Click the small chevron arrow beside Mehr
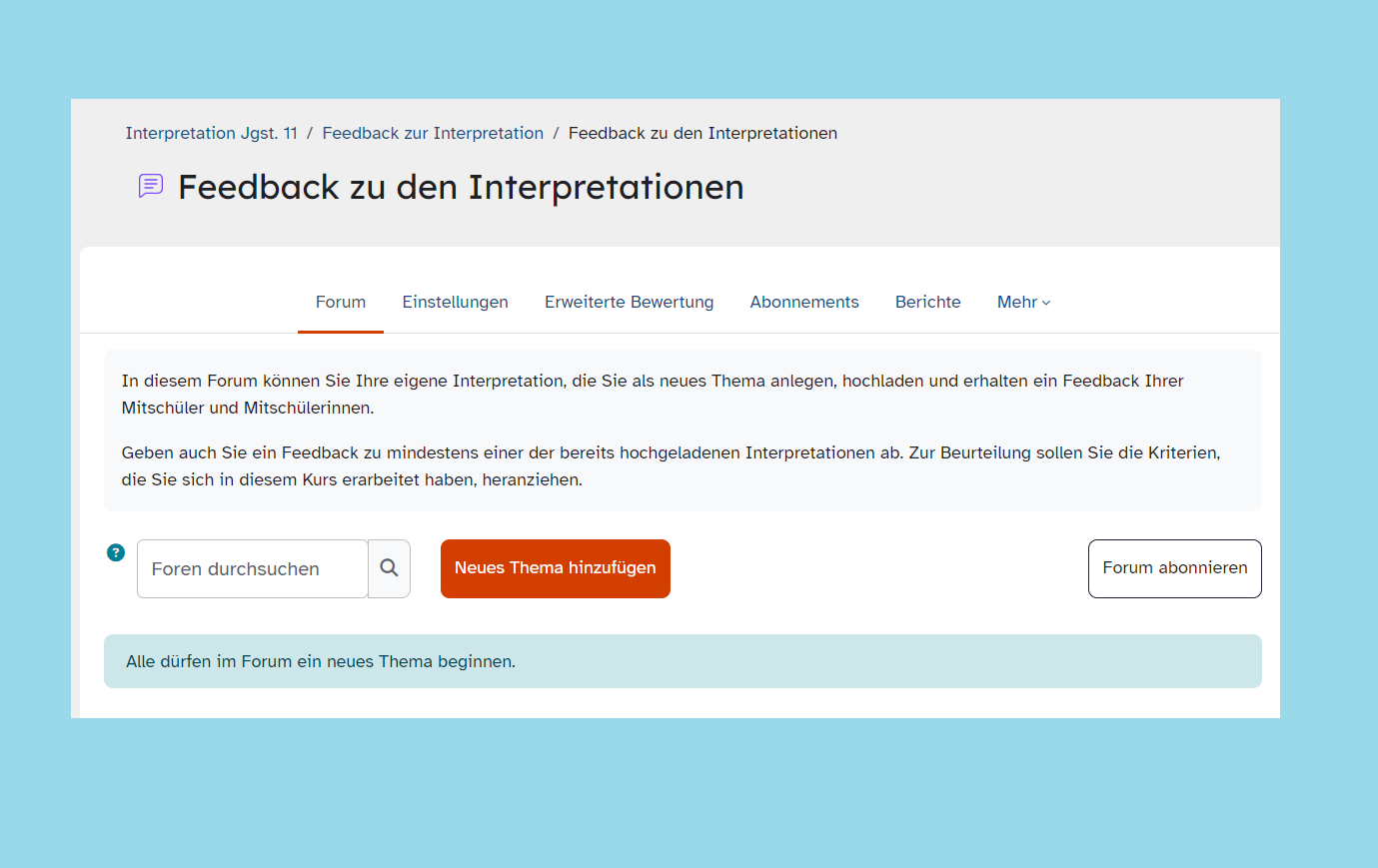Image resolution: width=1378 pixels, height=868 pixels. (1046, 303)
